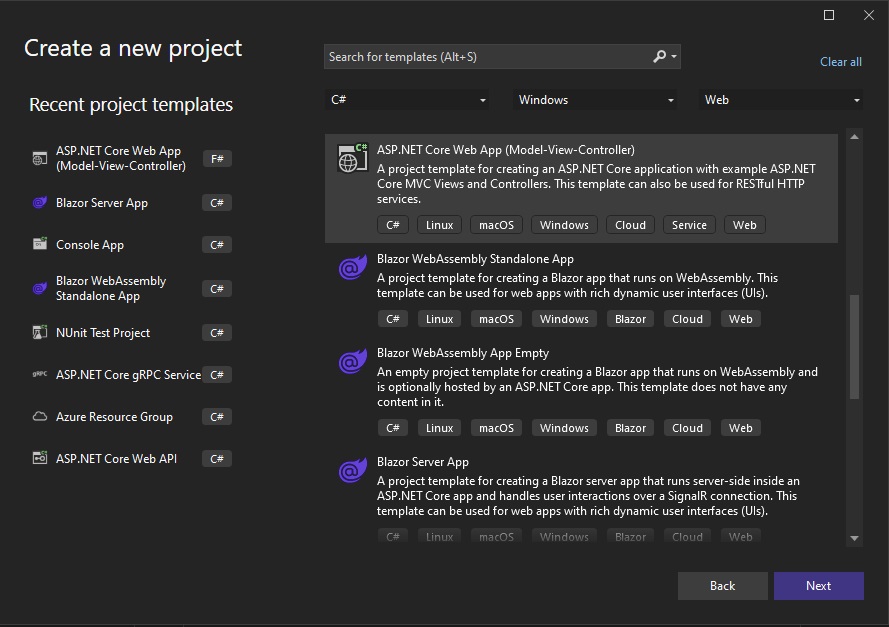Choose recent ASP.NET Core gRPC Service template
This screenshot has width=889, height=627.
(x=132, y=374)
